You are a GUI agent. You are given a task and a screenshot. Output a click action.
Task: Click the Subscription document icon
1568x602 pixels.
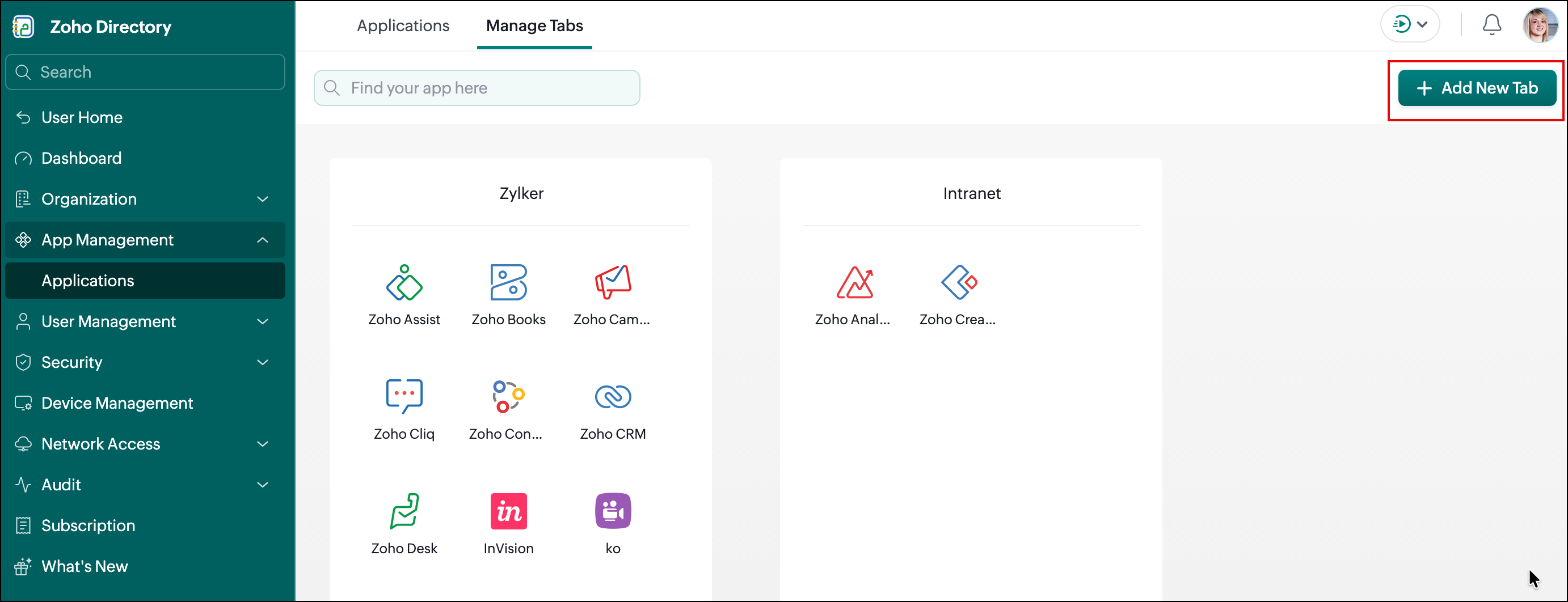coord(23,525)
